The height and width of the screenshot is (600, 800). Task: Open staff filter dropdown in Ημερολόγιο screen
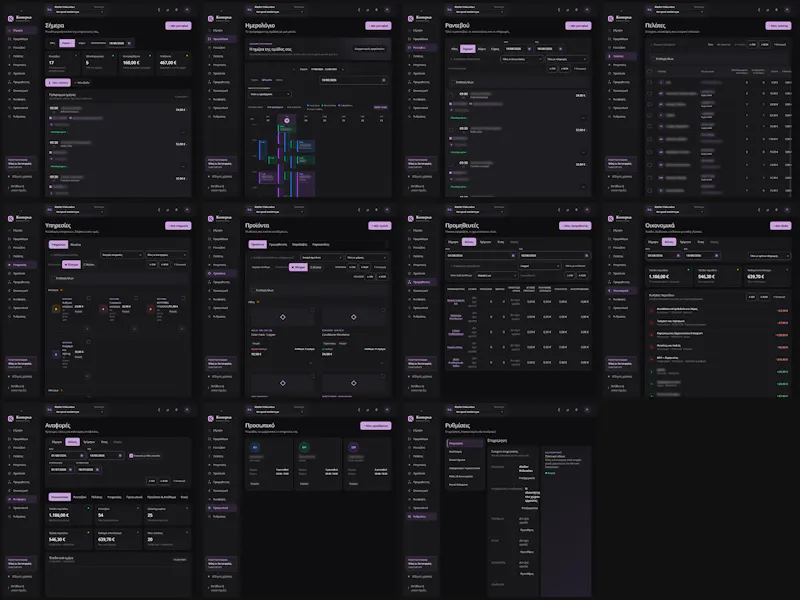coord(270,94)
